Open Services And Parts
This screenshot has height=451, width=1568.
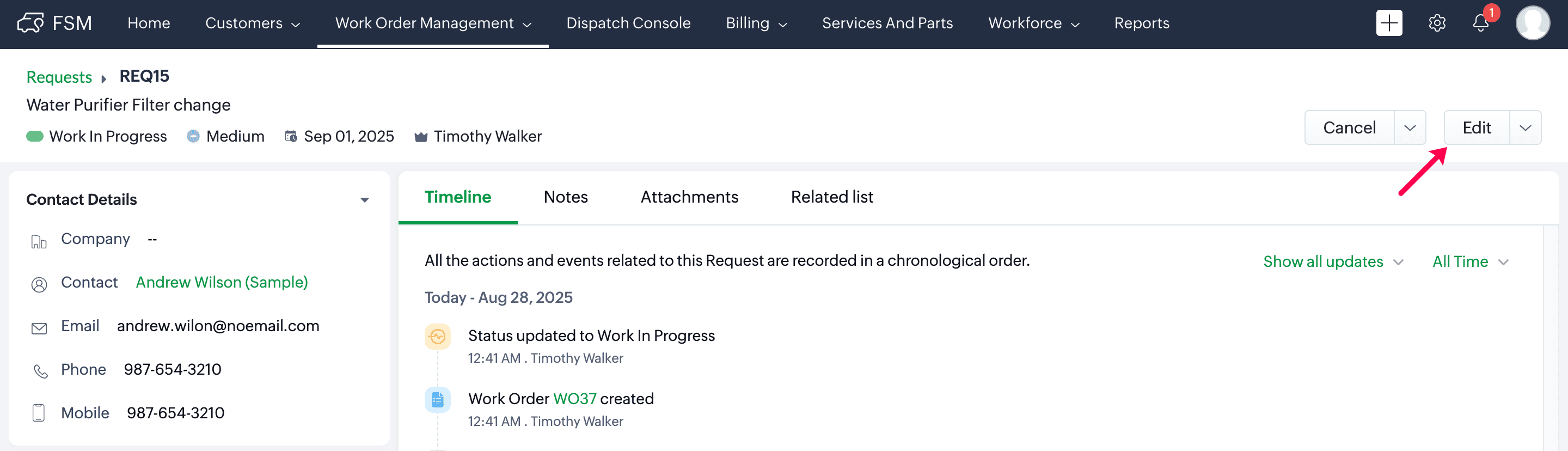pyautogui.click(x=887, y=23)
